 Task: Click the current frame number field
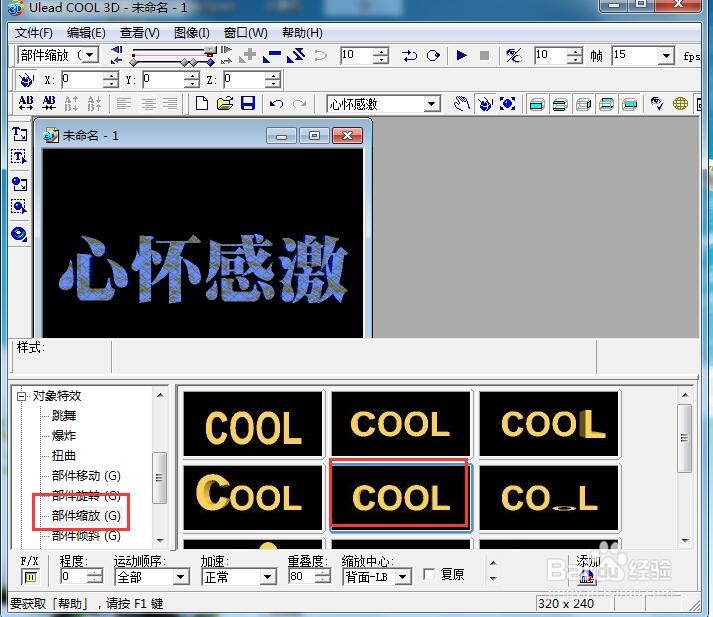pyautogui.click(x=357, y=55)
